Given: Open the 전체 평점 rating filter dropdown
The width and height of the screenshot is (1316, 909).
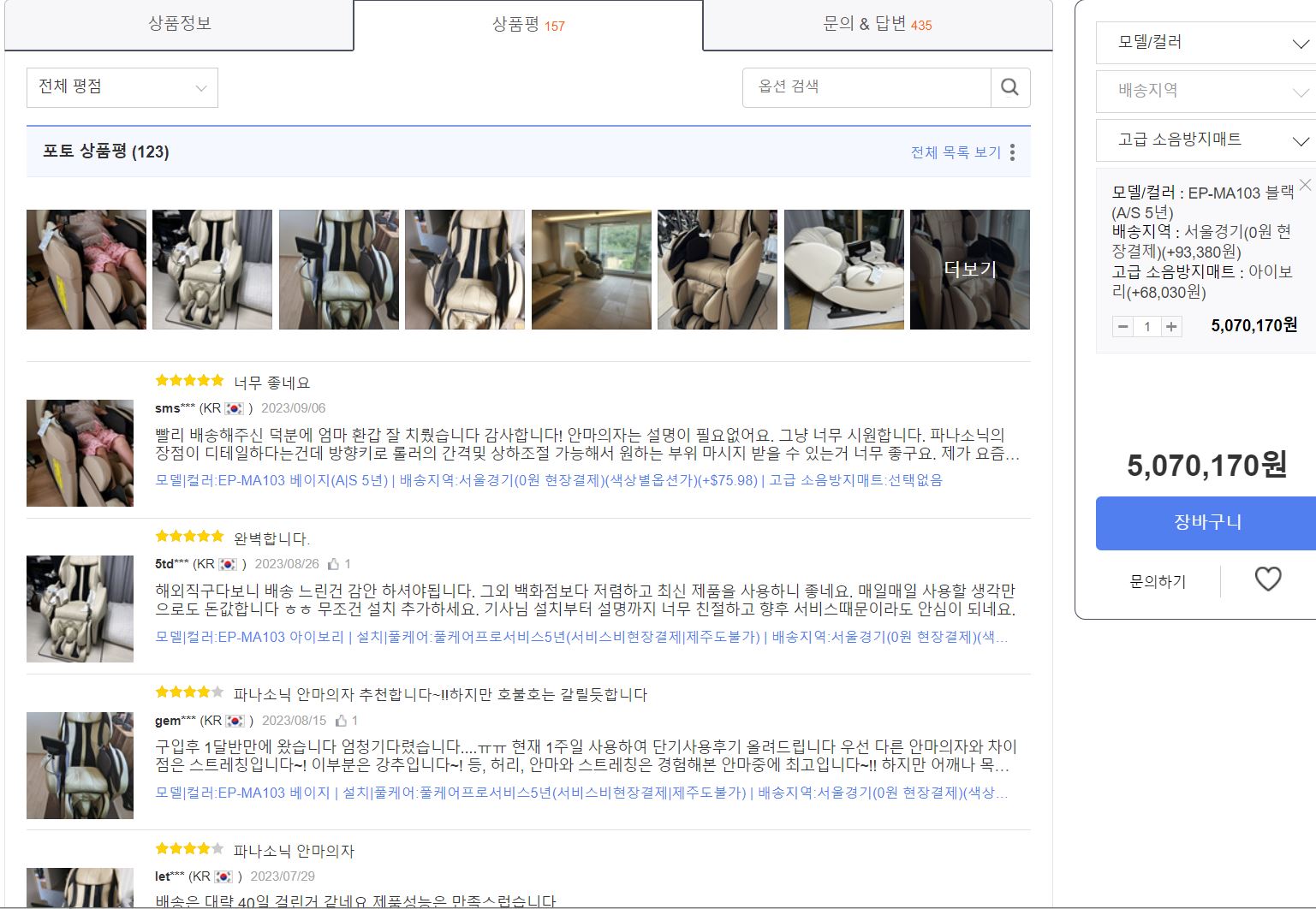Looking at the screenshot, I should [122, 87].
